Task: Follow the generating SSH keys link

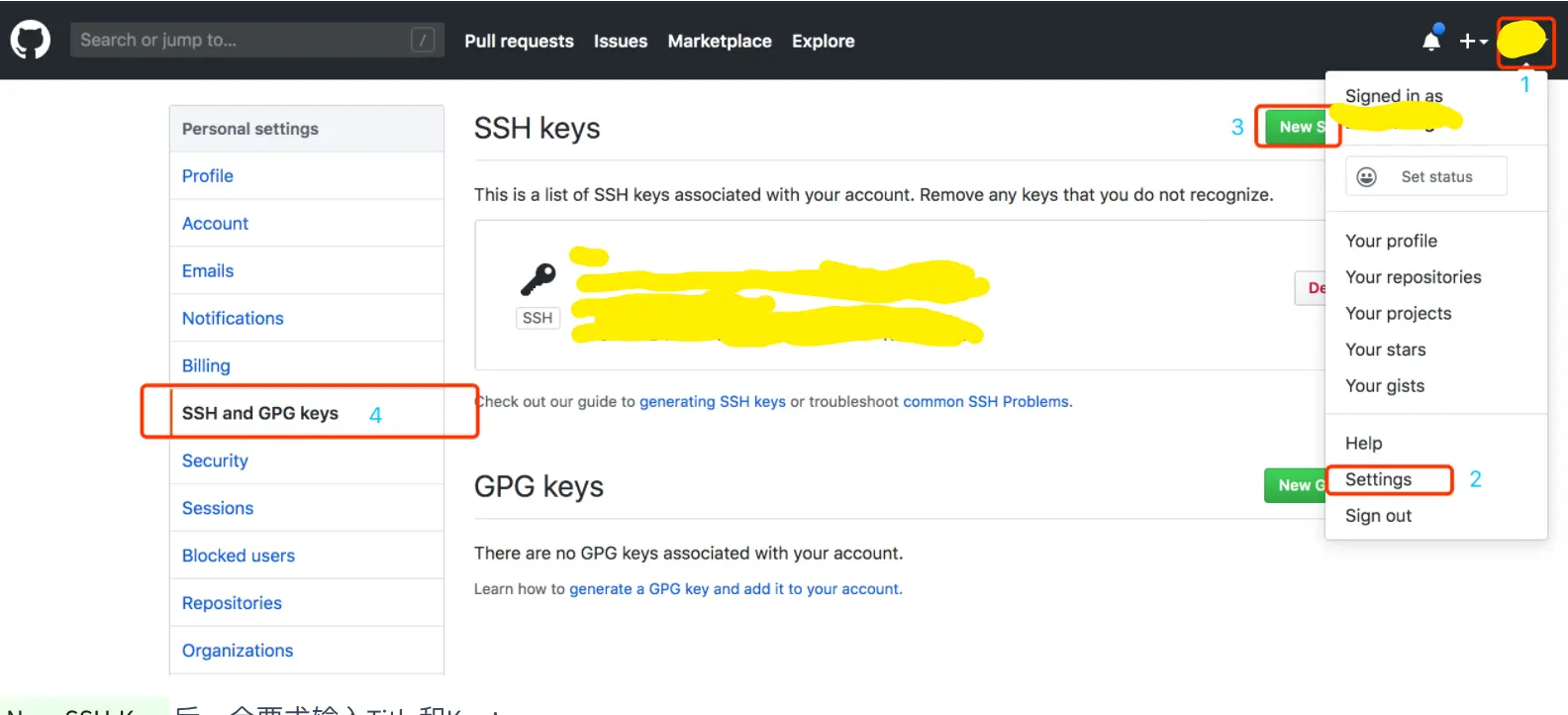Action: [713, 401]
